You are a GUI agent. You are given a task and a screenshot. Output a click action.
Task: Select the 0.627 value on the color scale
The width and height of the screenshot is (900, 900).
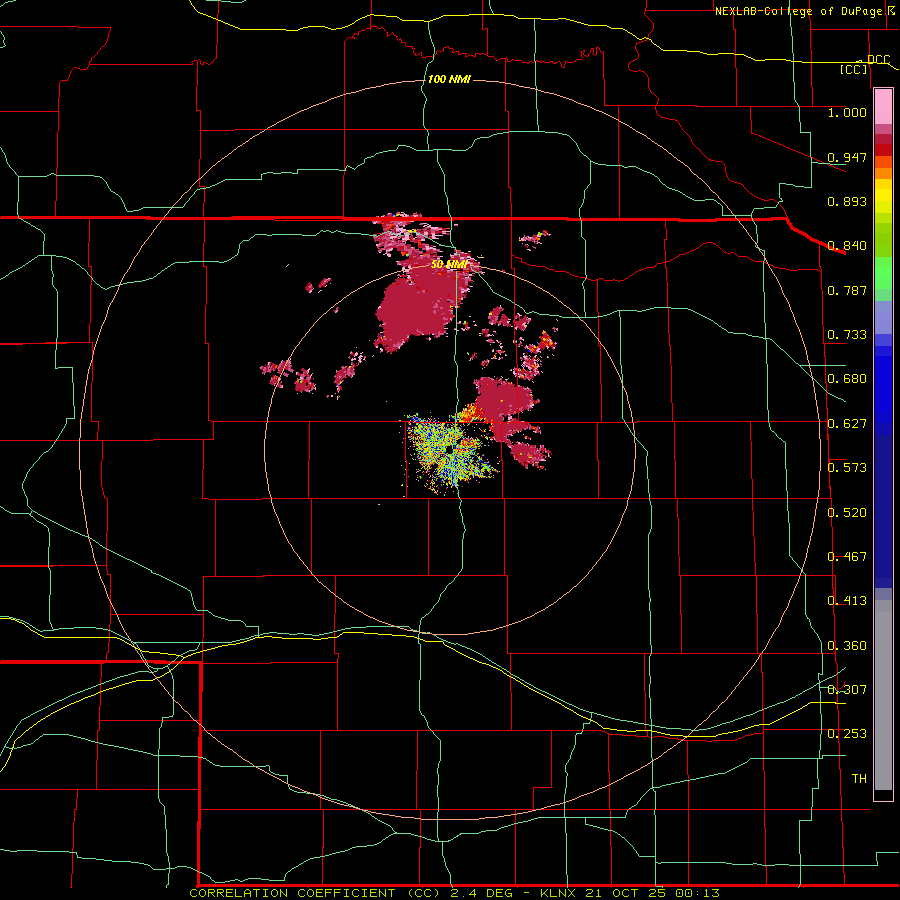[847, 424]
